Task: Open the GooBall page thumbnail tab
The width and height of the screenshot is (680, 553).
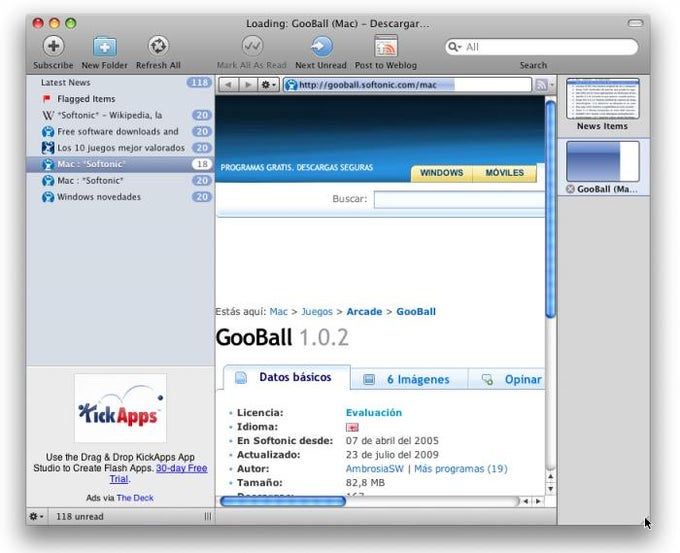Action: coord(602,161)
